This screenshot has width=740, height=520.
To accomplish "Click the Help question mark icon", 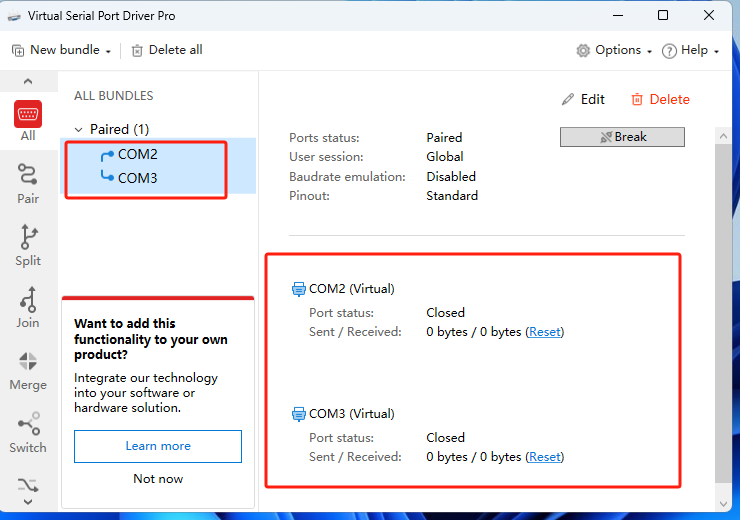I will click(669, 51).
